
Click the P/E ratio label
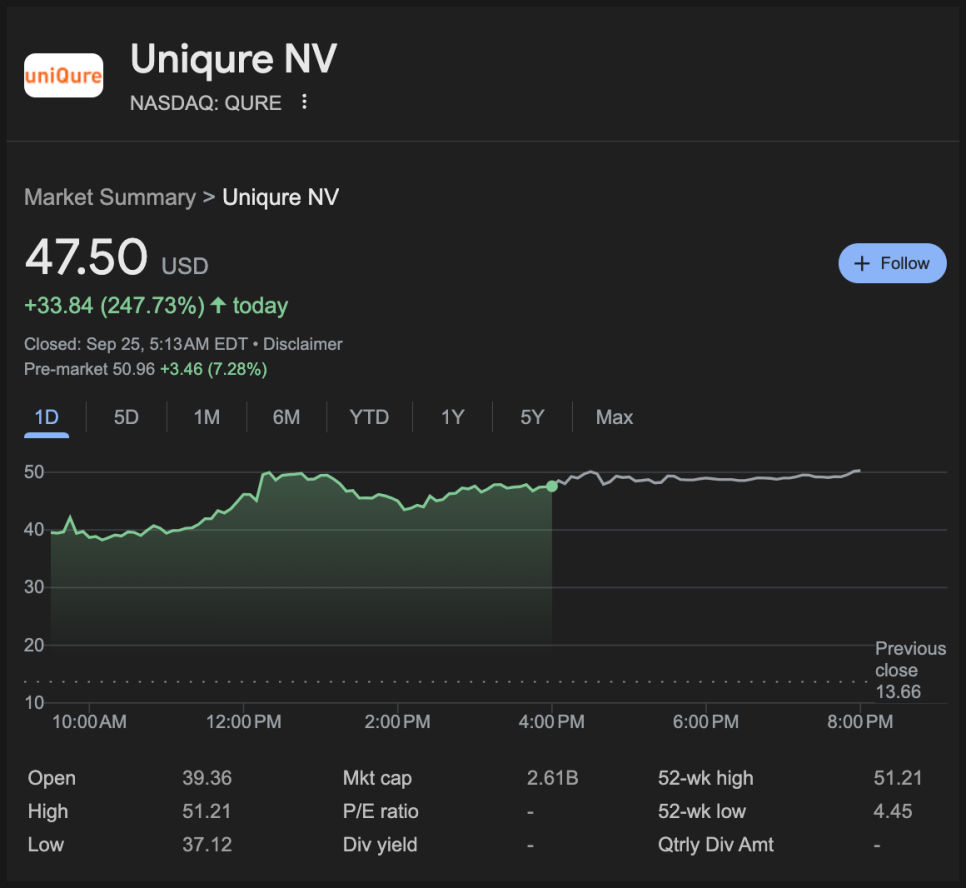381,811
